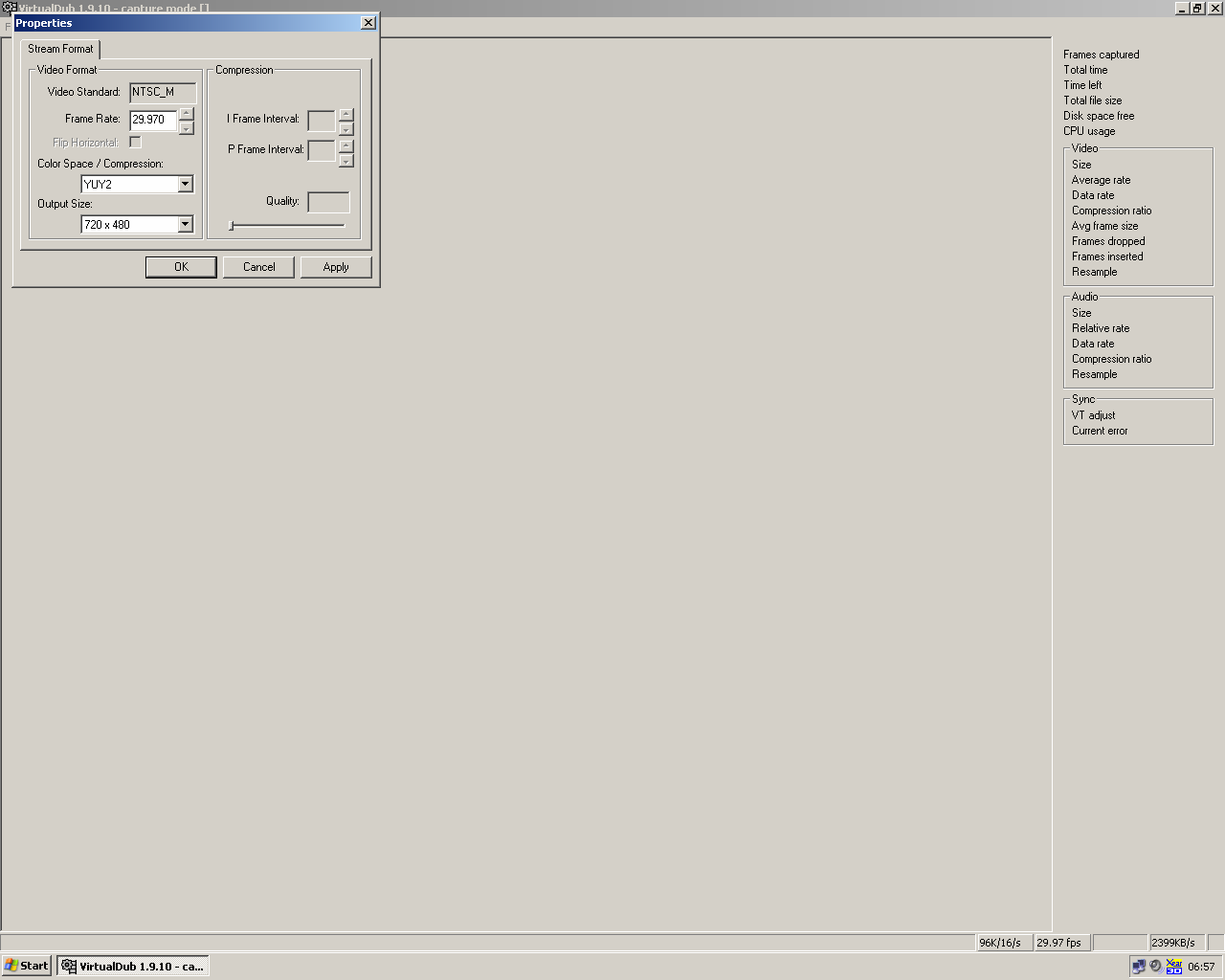Click the 'Time left' label
This screenshot has height=980, width=1225.
[x=1082, y=85]
